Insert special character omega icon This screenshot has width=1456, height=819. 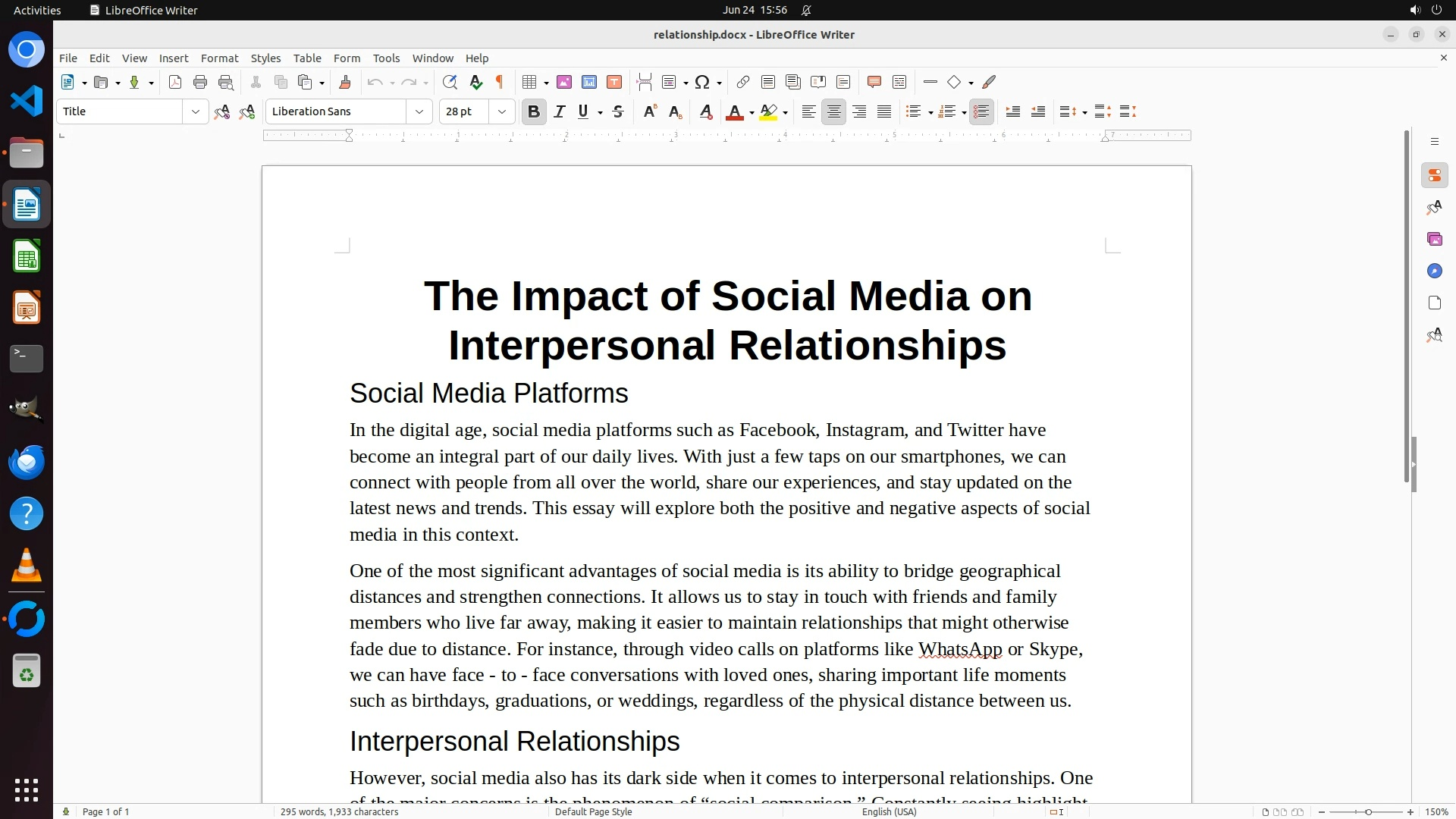(702, 83)
